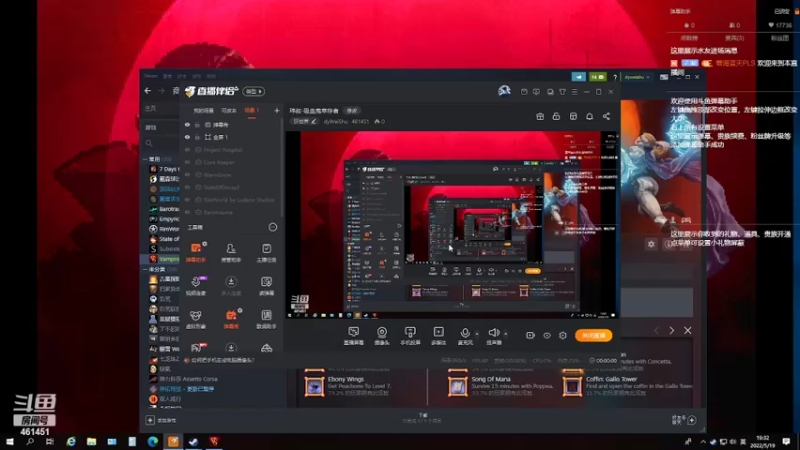Screen dimensions: 800x450
Task: Open the orange danmaku show TV tool
Action: [x=231, y=319]
